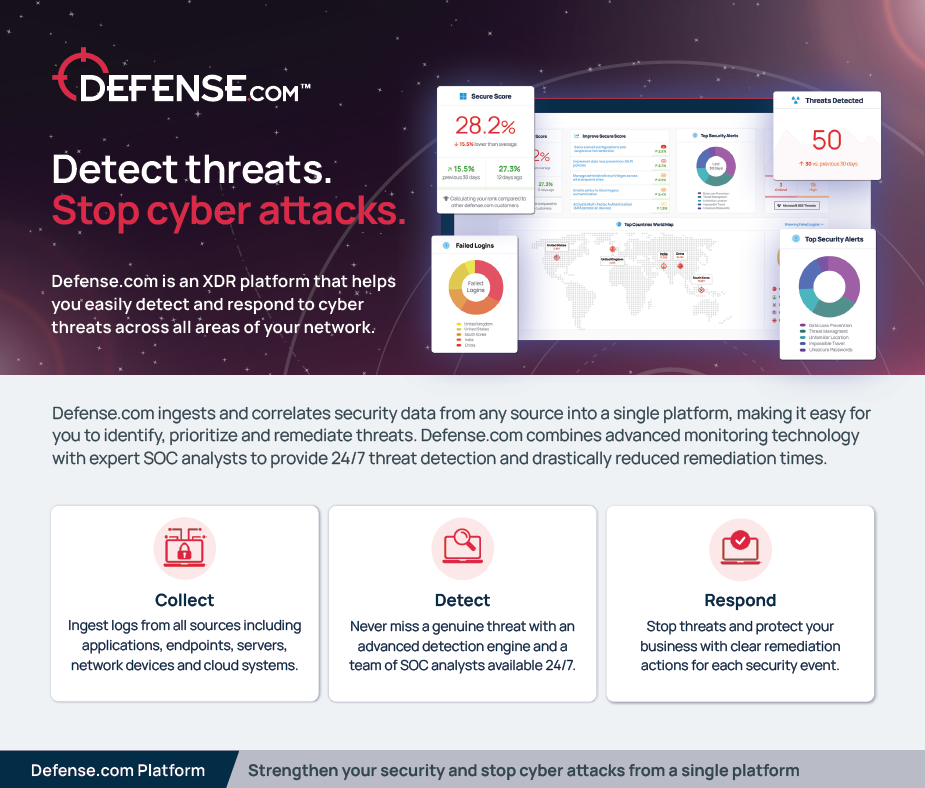Click the Top Security Alerts panel icon
This screenshot has height=788, width=925.
pyautogui.click(x=796, y=239)
